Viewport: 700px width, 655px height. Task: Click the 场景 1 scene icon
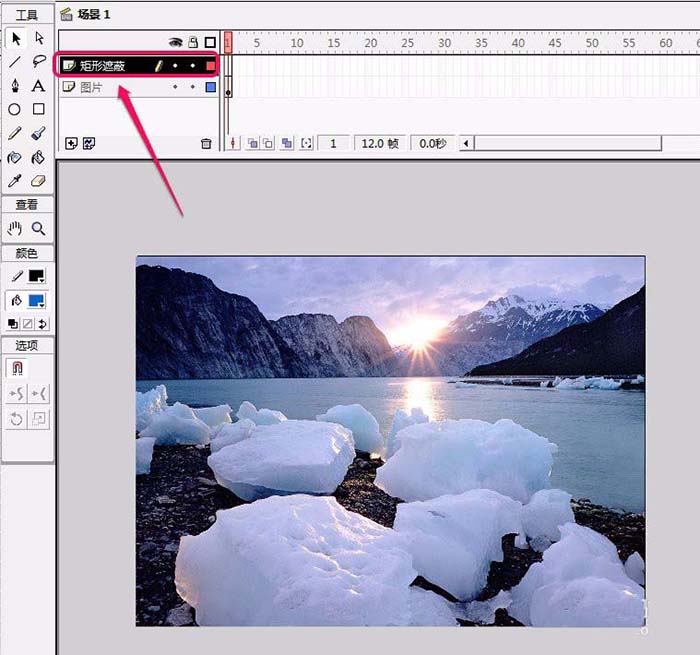tap(67, 14)
